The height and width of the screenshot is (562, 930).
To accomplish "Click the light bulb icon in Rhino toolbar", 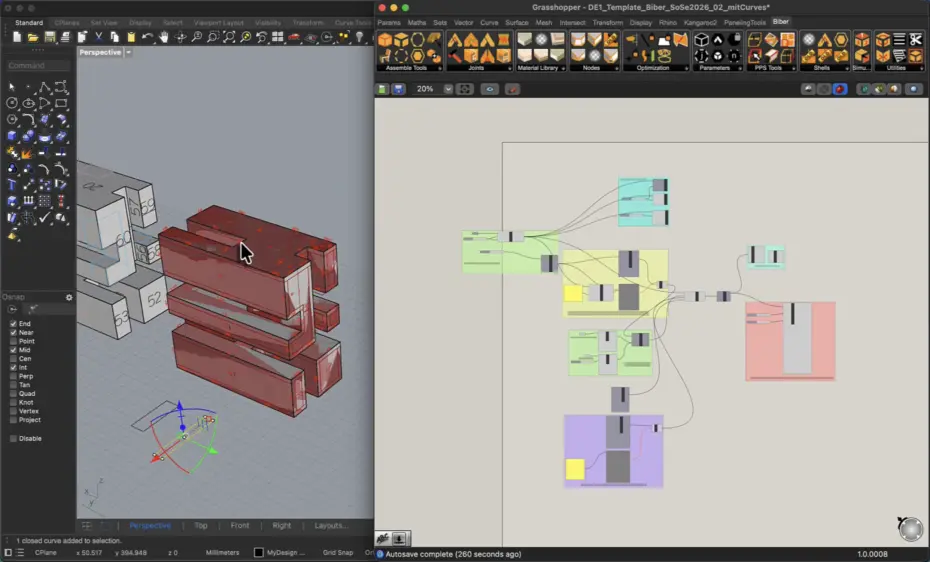I will click(x=359, y=37).
